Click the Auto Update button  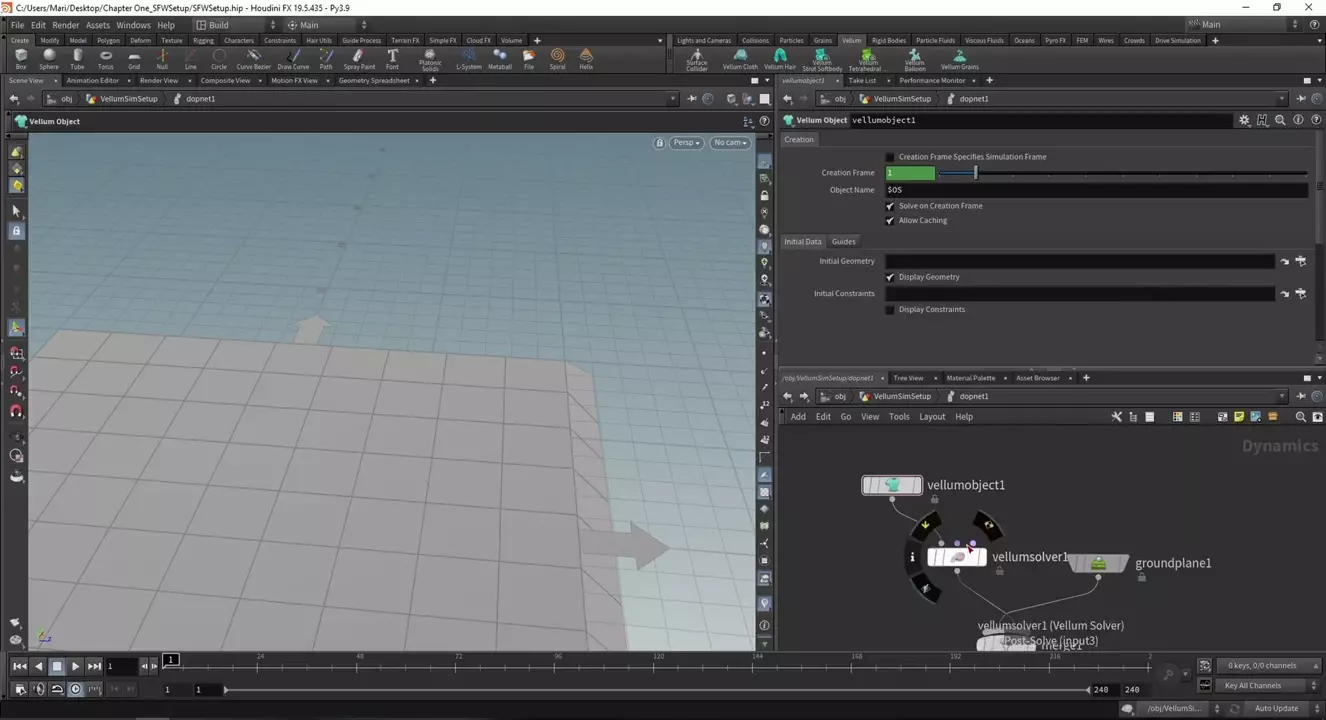tap(1276, 708)
